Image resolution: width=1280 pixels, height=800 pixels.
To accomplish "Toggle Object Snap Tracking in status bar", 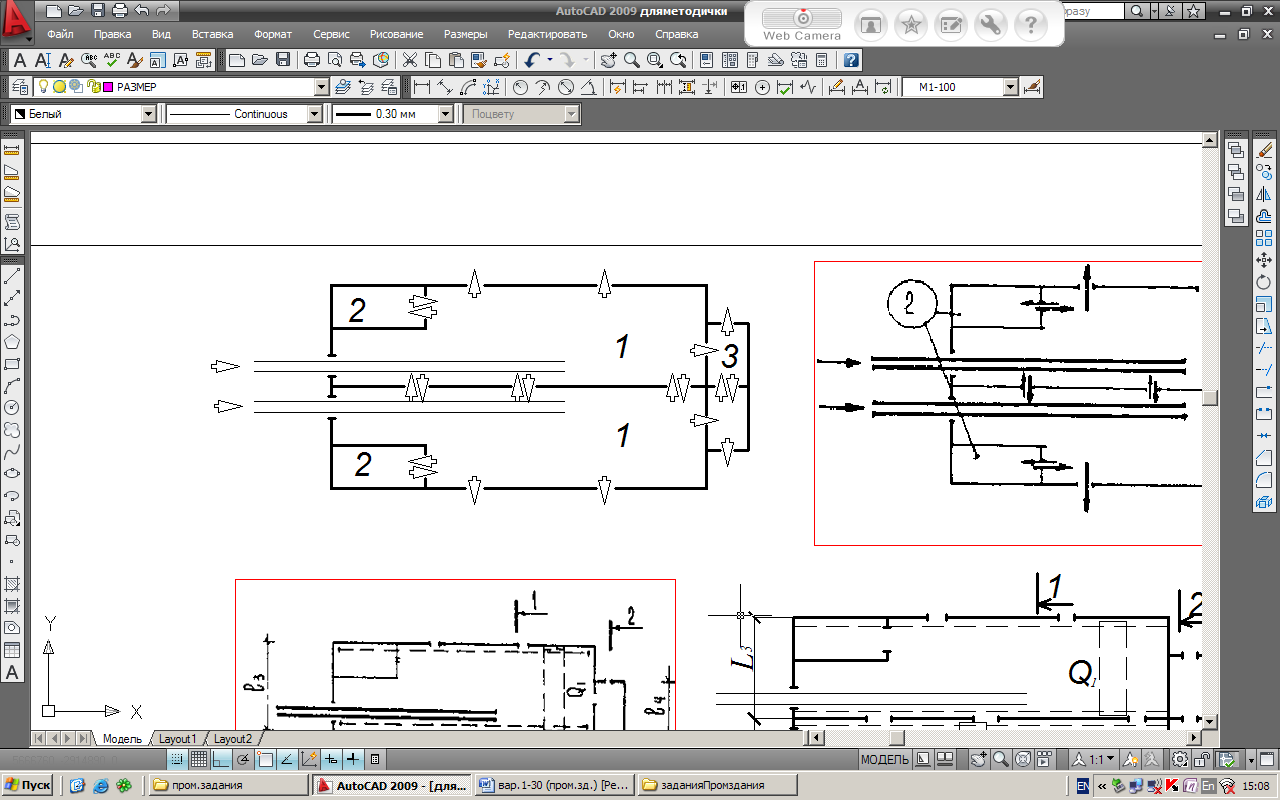I will pyautogui.click(x=287, y=759).
